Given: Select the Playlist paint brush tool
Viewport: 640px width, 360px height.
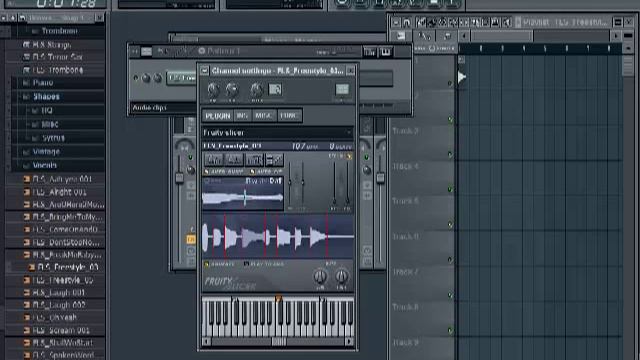Looking at the screenshot, I should click(432, 22).
